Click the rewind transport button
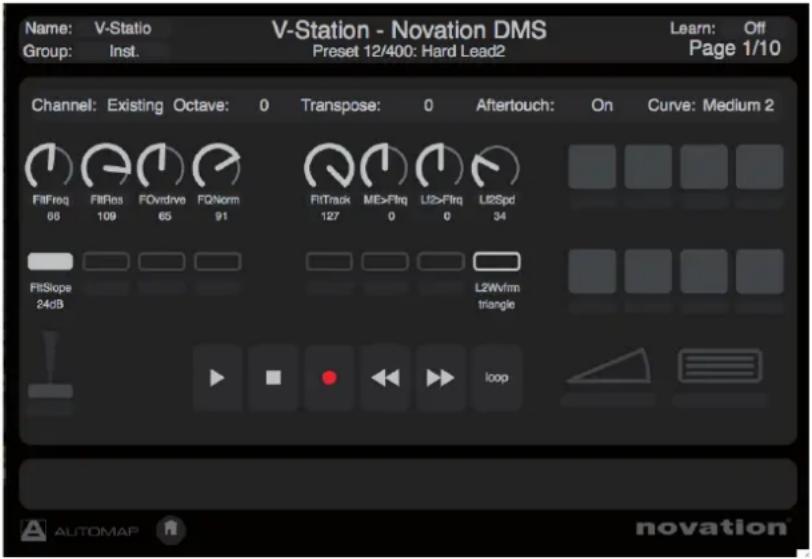Image resolution: width=812 pixels, height=559 pixels. tap(385, 378)
